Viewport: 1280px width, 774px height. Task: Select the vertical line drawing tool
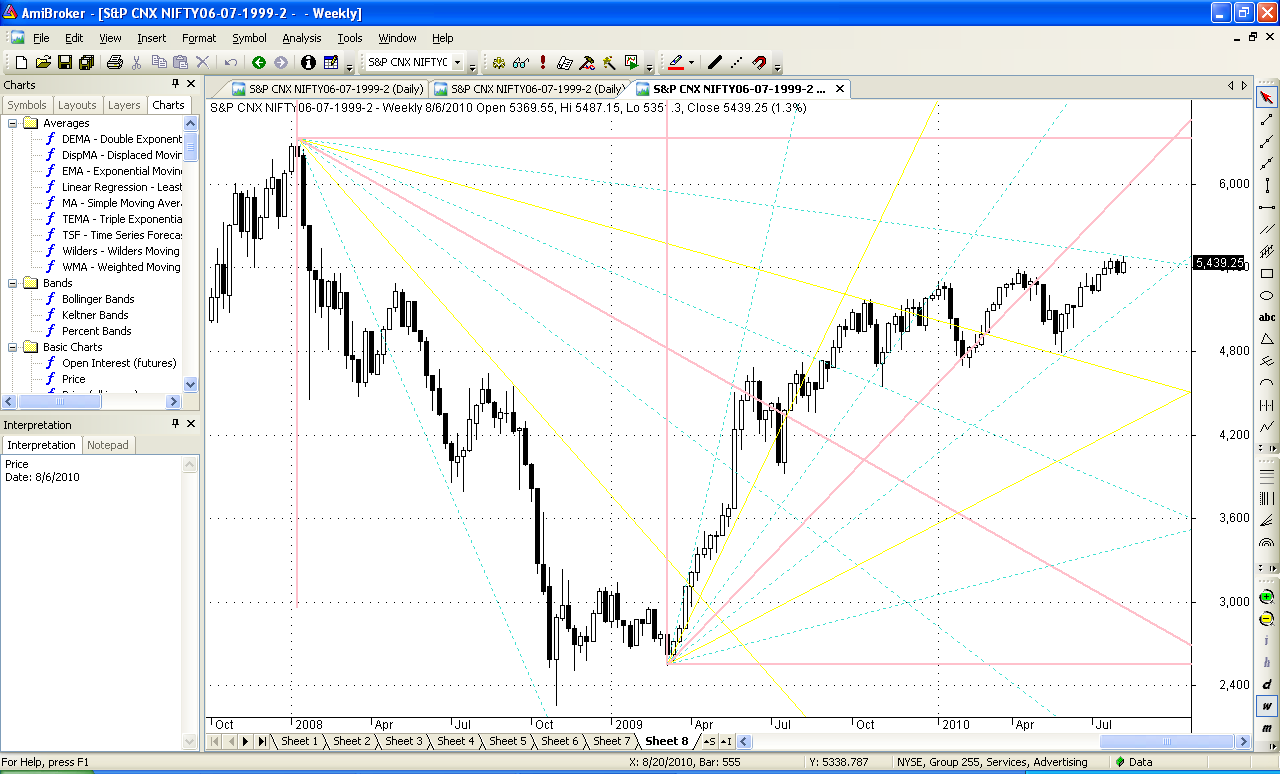(x=1267, y=185)
